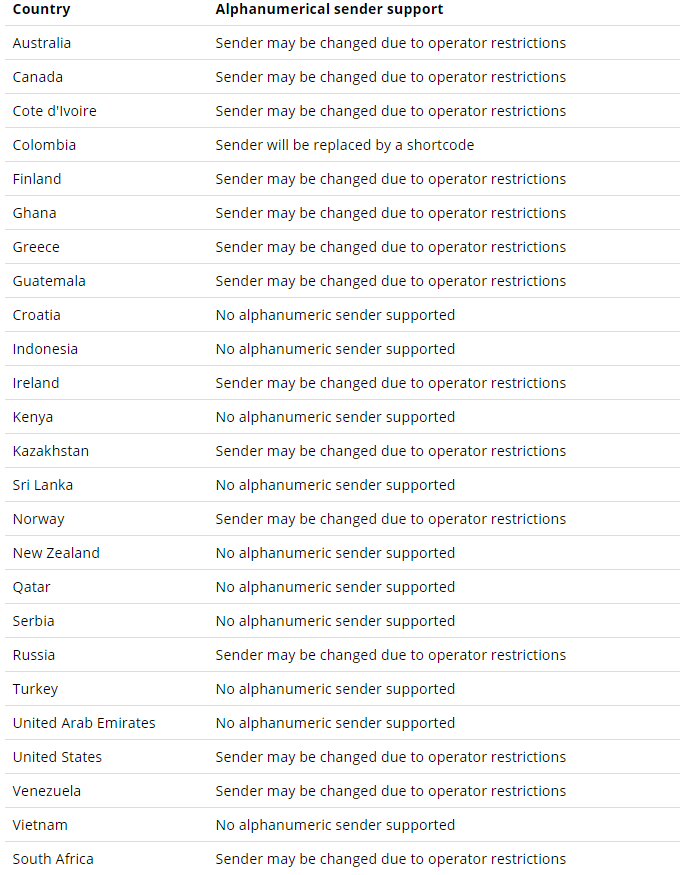Viewport: 689px width, 875px height.
Task: Click the New Zealand country name
Action: click(x=56, y=553)
